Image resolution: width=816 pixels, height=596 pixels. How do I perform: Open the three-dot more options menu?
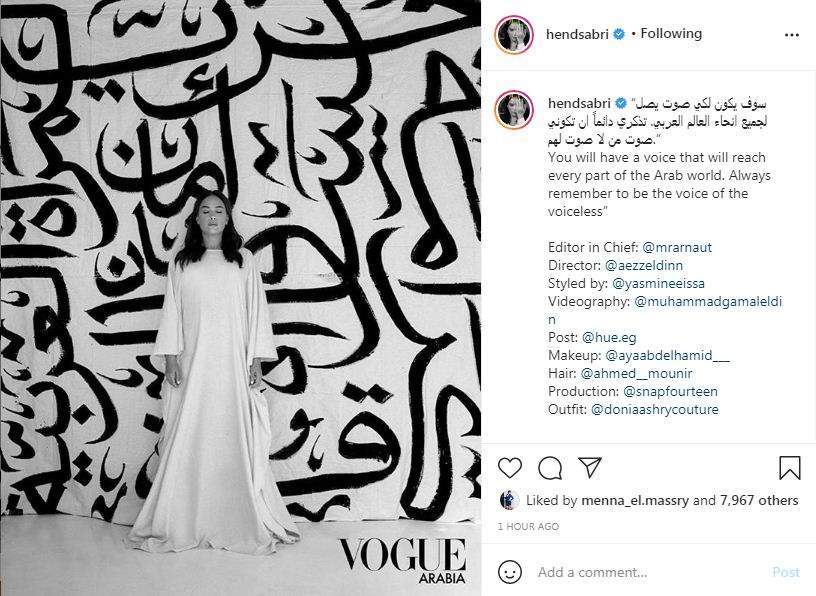click(792, 35)
